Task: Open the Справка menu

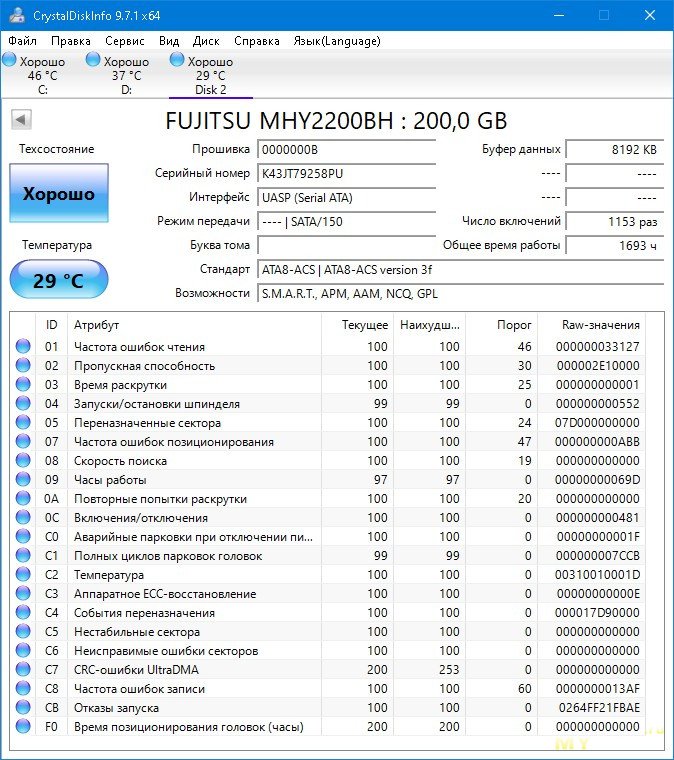Action: click(257, 41)
